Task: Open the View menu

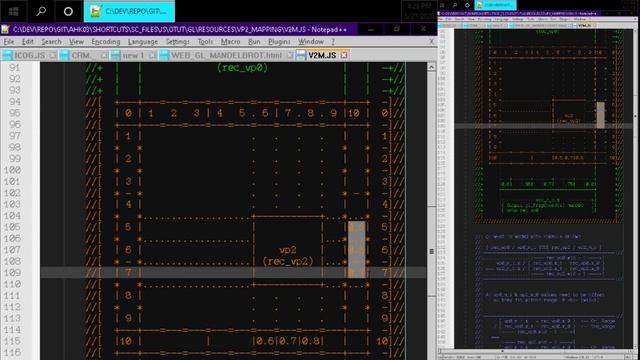Action: pyautogui.click(x=76, y=42)
